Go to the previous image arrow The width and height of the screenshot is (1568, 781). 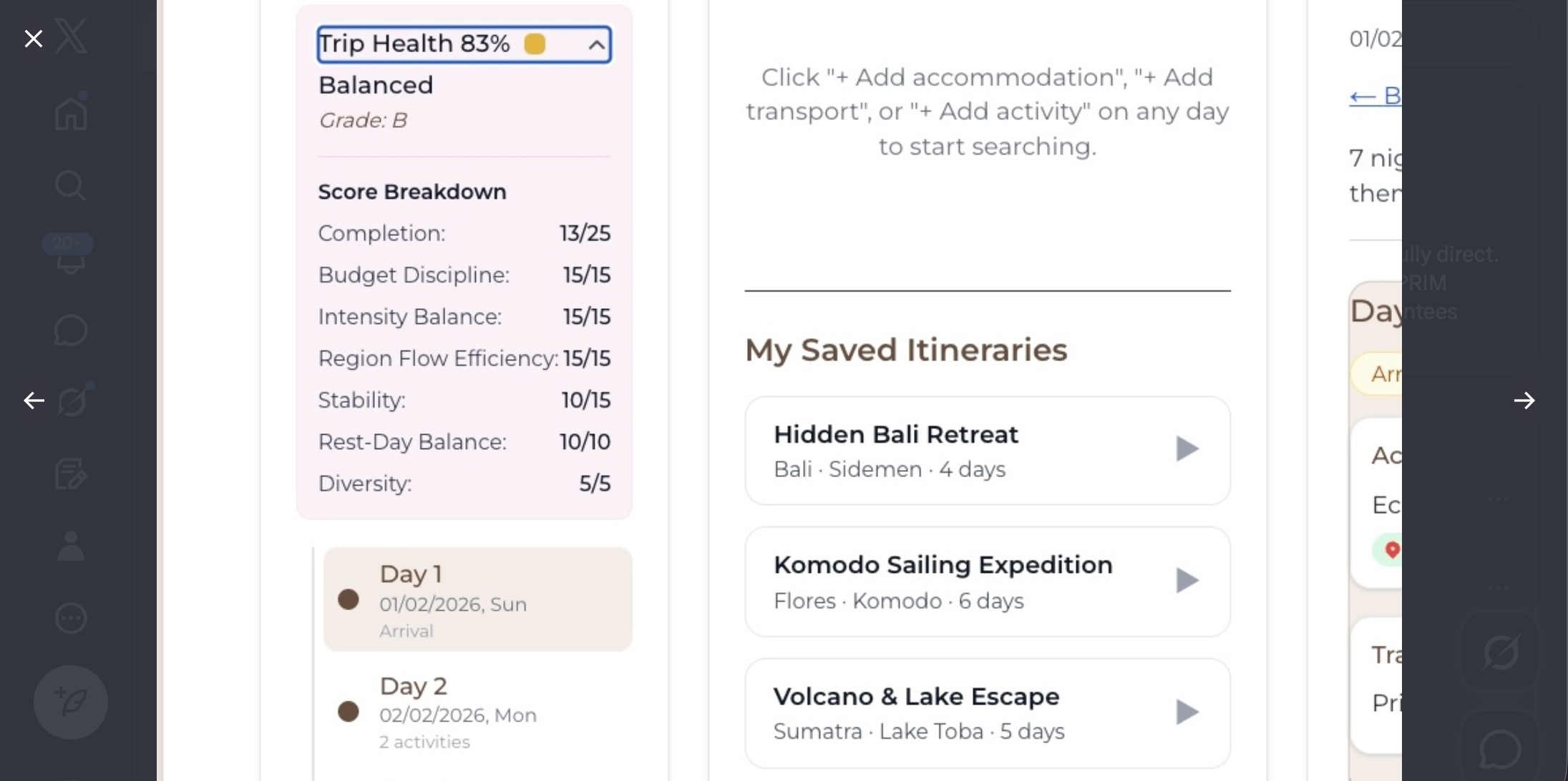[x=34, y=401]
